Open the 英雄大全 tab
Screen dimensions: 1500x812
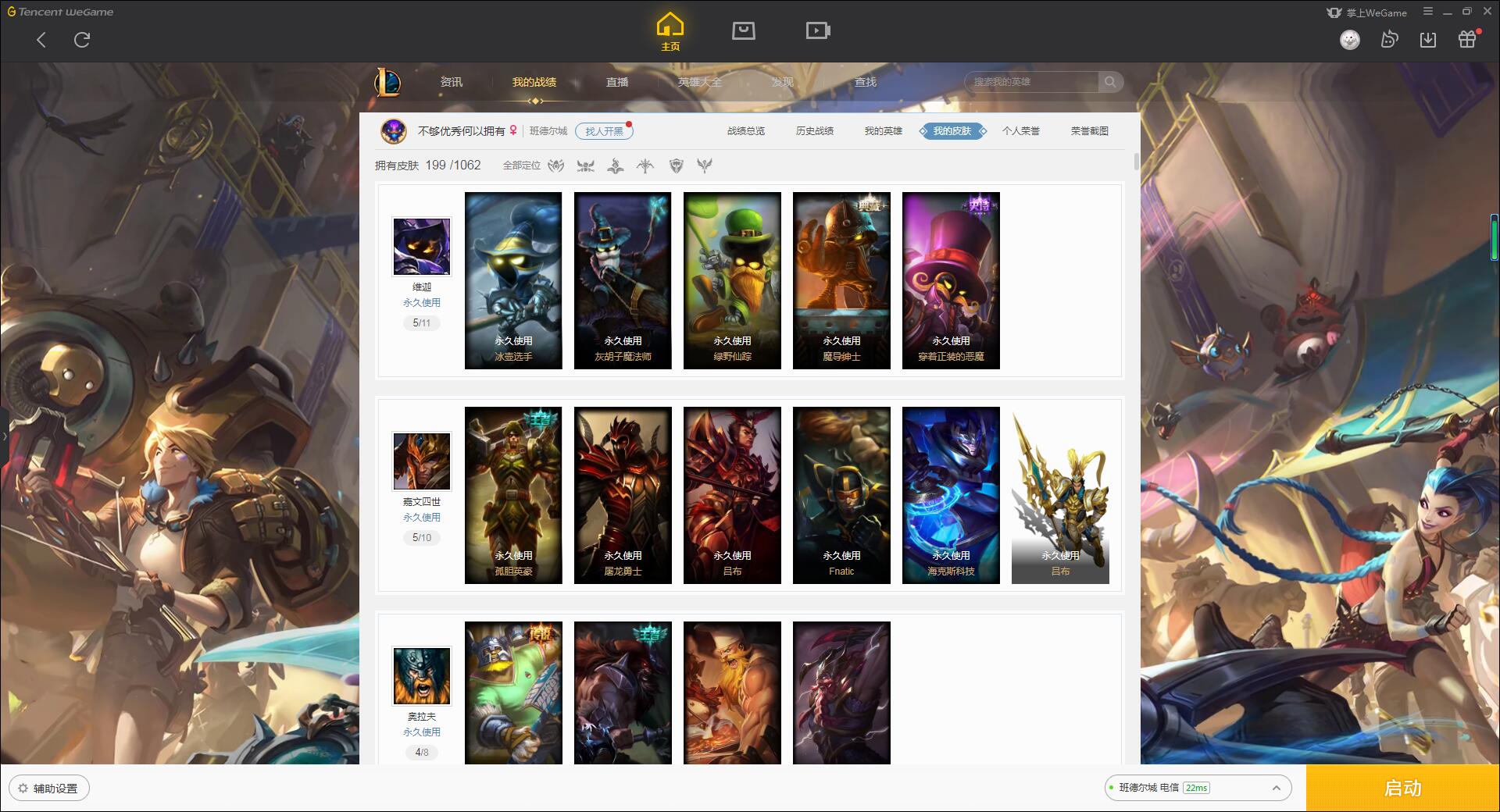(700, 82)
